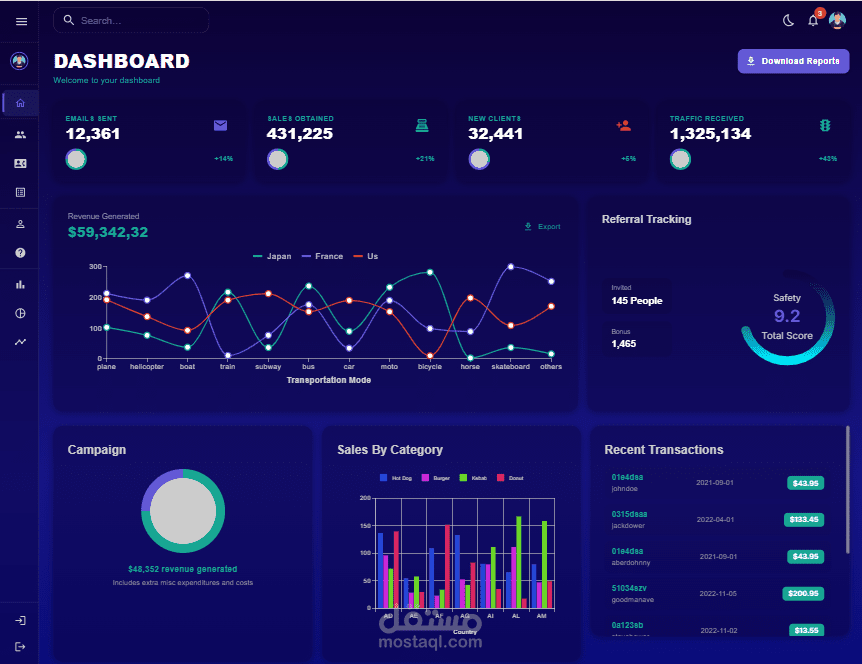Click the +43% traffic growth label
Screen dimensions: 862x664
(x=827, y=158)
